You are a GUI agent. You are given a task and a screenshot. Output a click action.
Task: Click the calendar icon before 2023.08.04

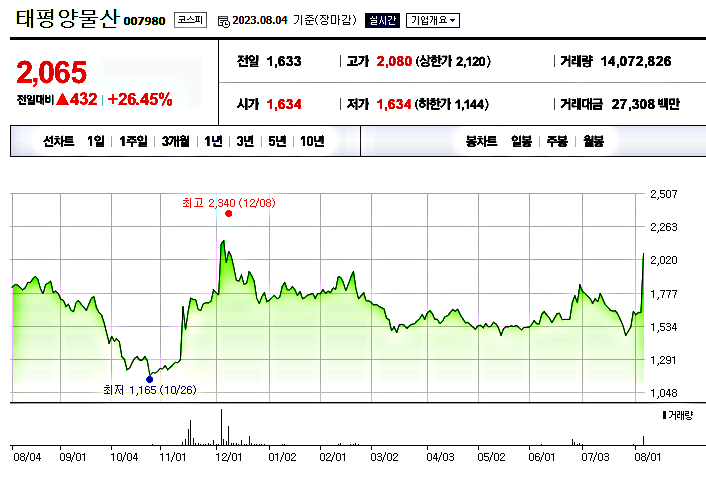224,21
